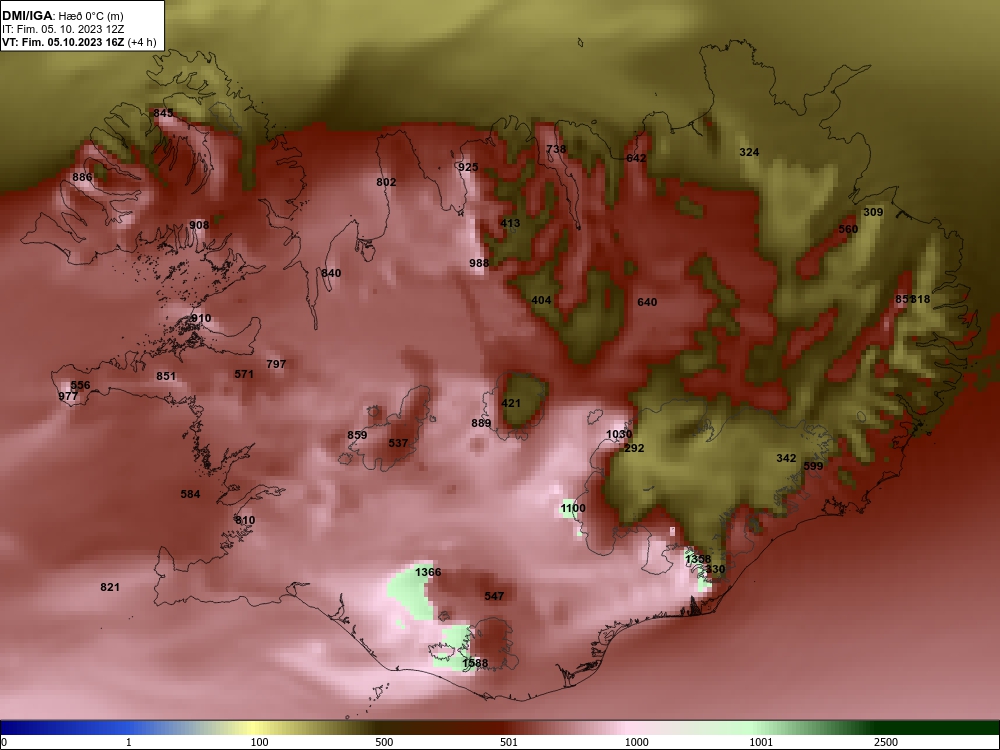Click the 802 value on the map
Screen dimensions: 1000x750
point(386,182)
